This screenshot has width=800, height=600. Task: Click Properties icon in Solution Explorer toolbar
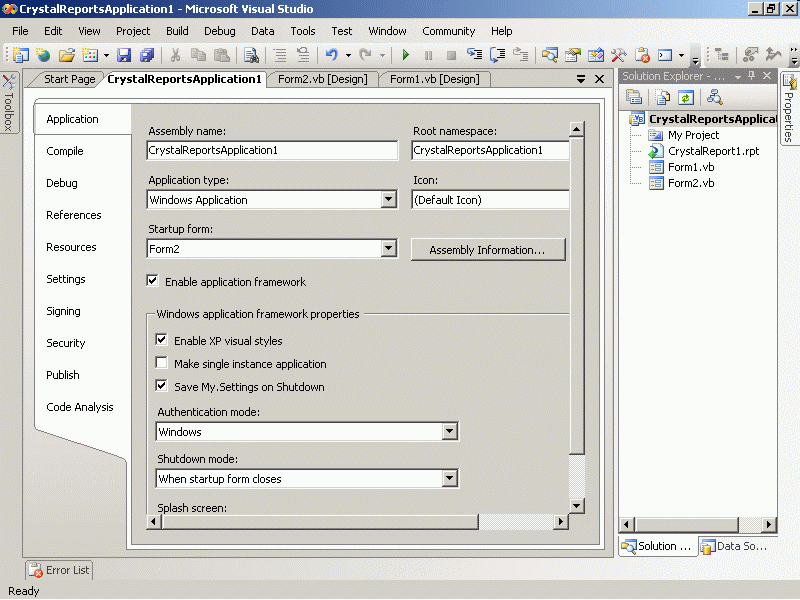click(634, 97)
